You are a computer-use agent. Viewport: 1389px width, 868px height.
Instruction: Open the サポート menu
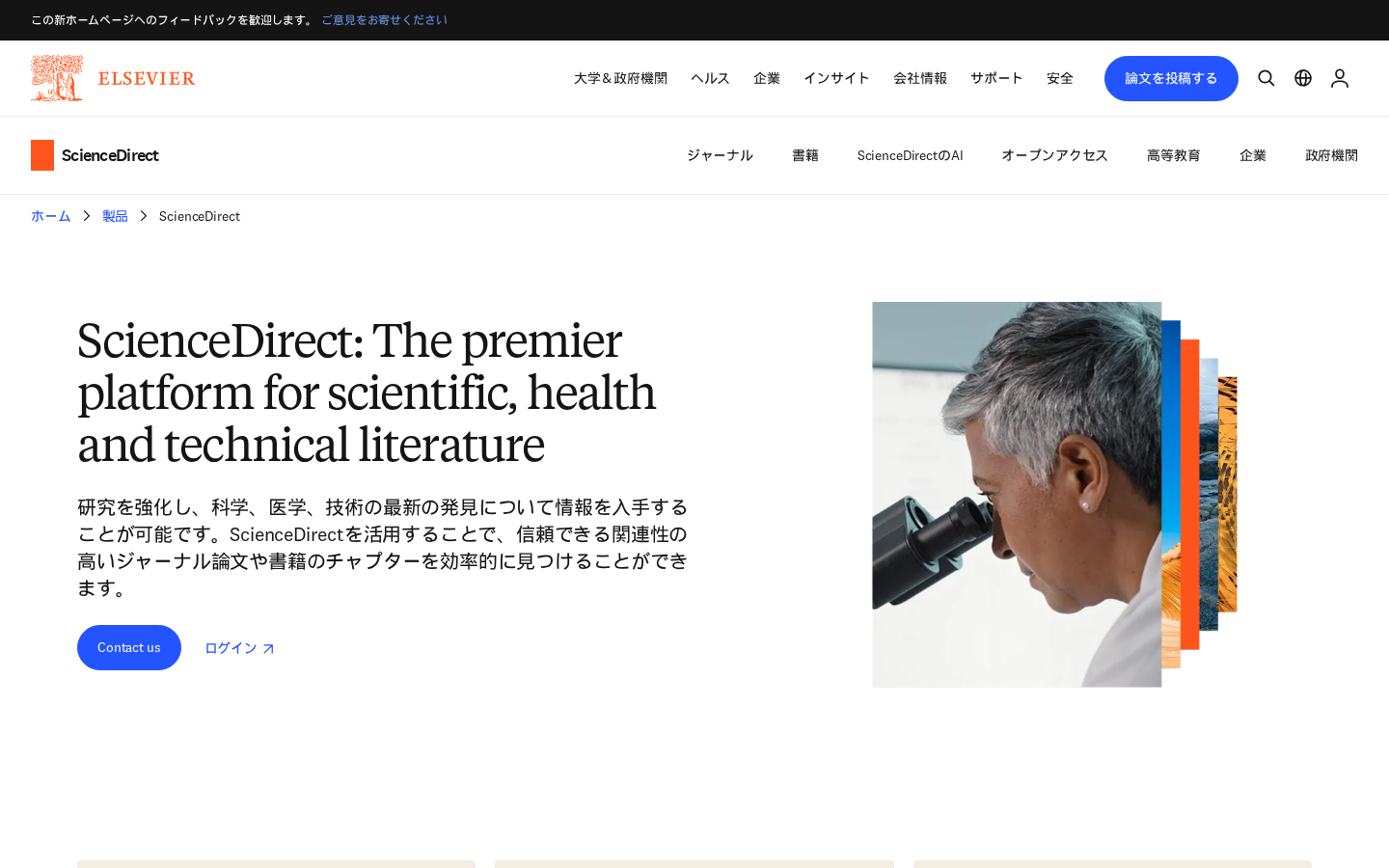(x=996, y=78)
